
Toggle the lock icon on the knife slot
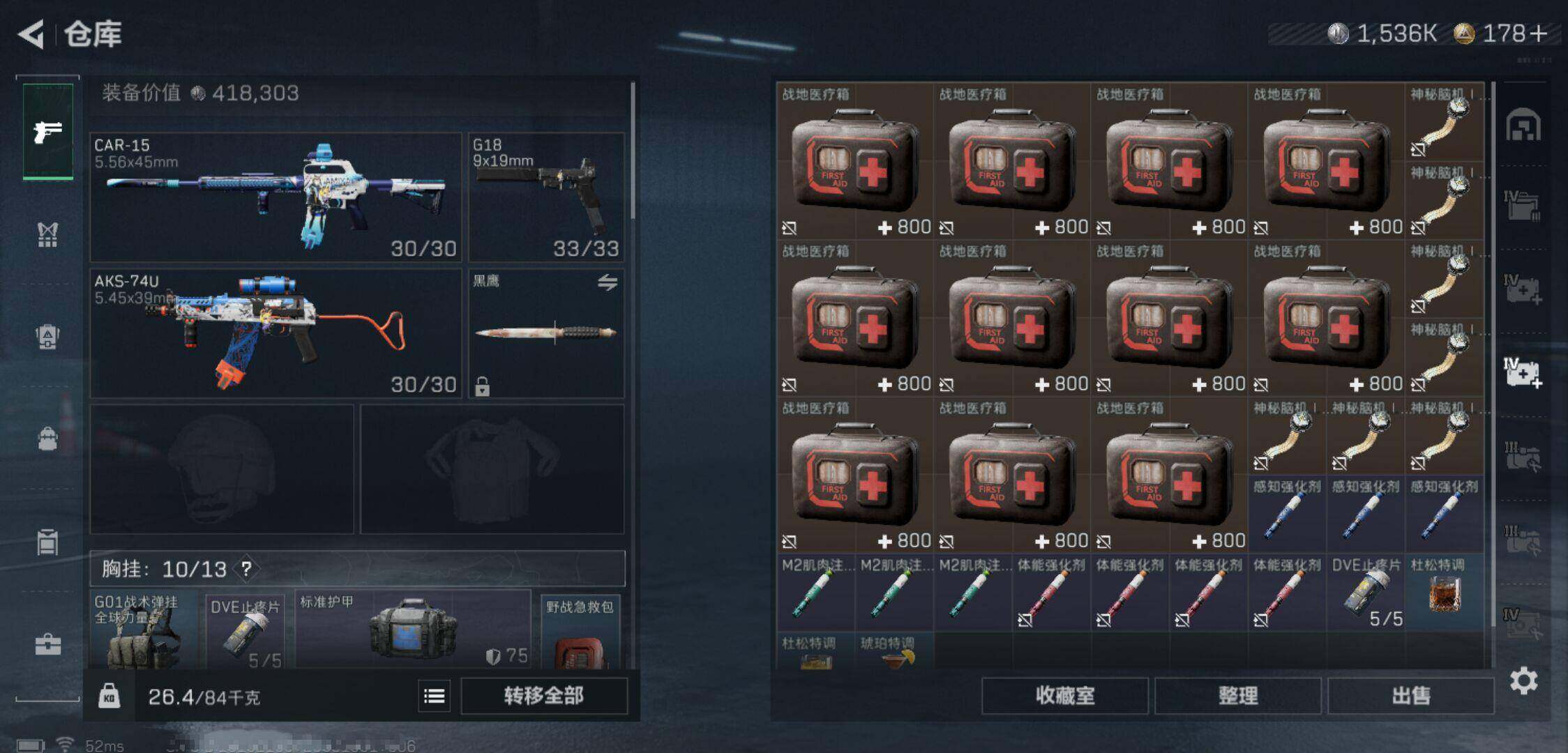point(482,386)
